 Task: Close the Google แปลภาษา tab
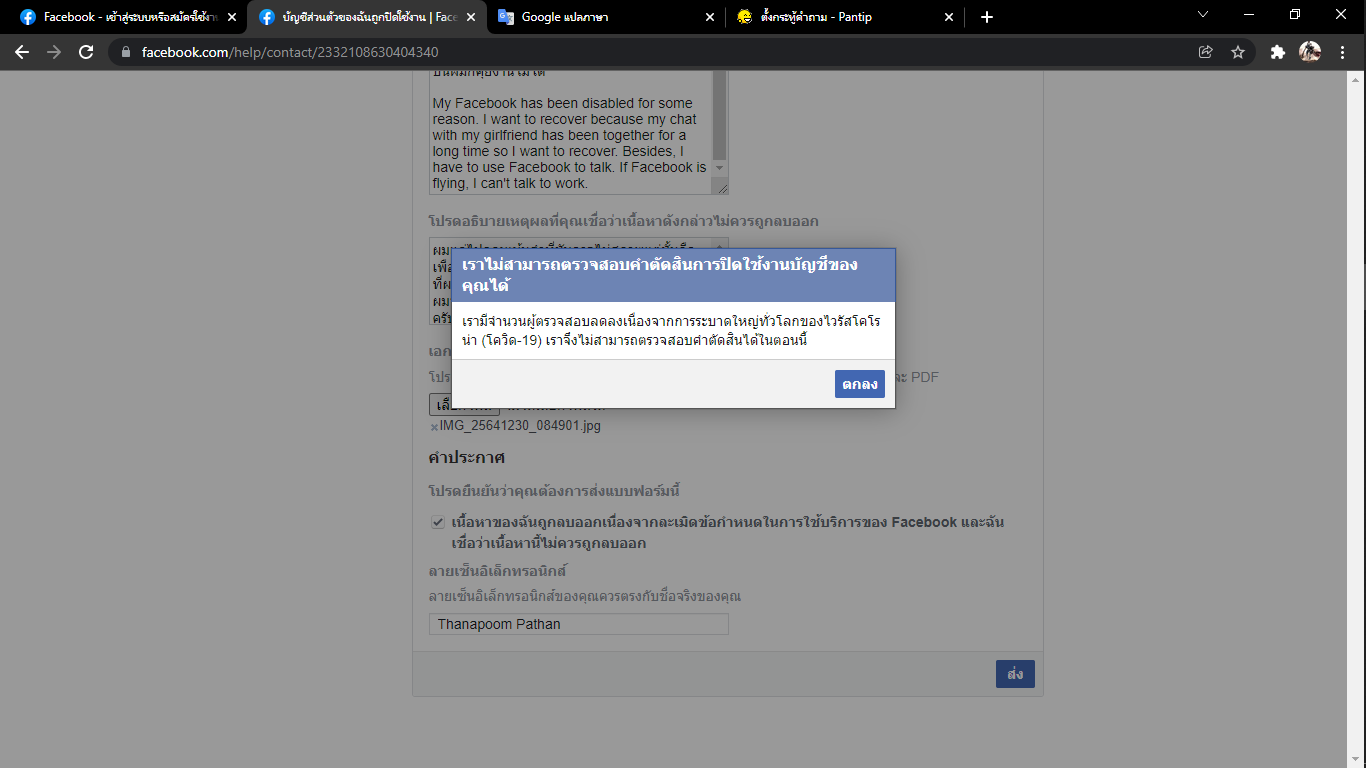[x=710, y=17]
